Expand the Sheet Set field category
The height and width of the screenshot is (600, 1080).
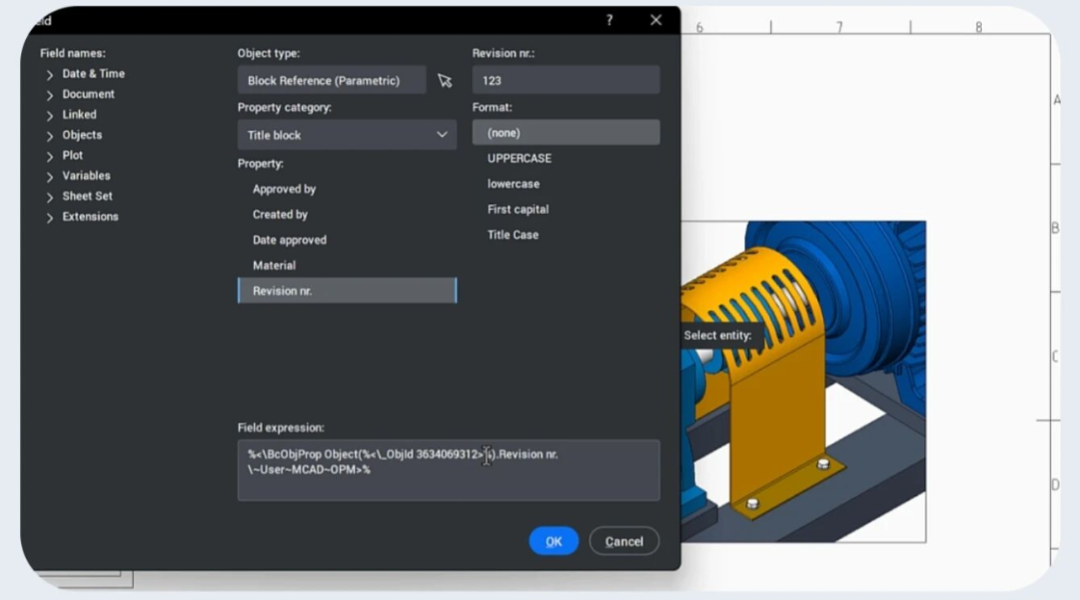pos(50,197)
